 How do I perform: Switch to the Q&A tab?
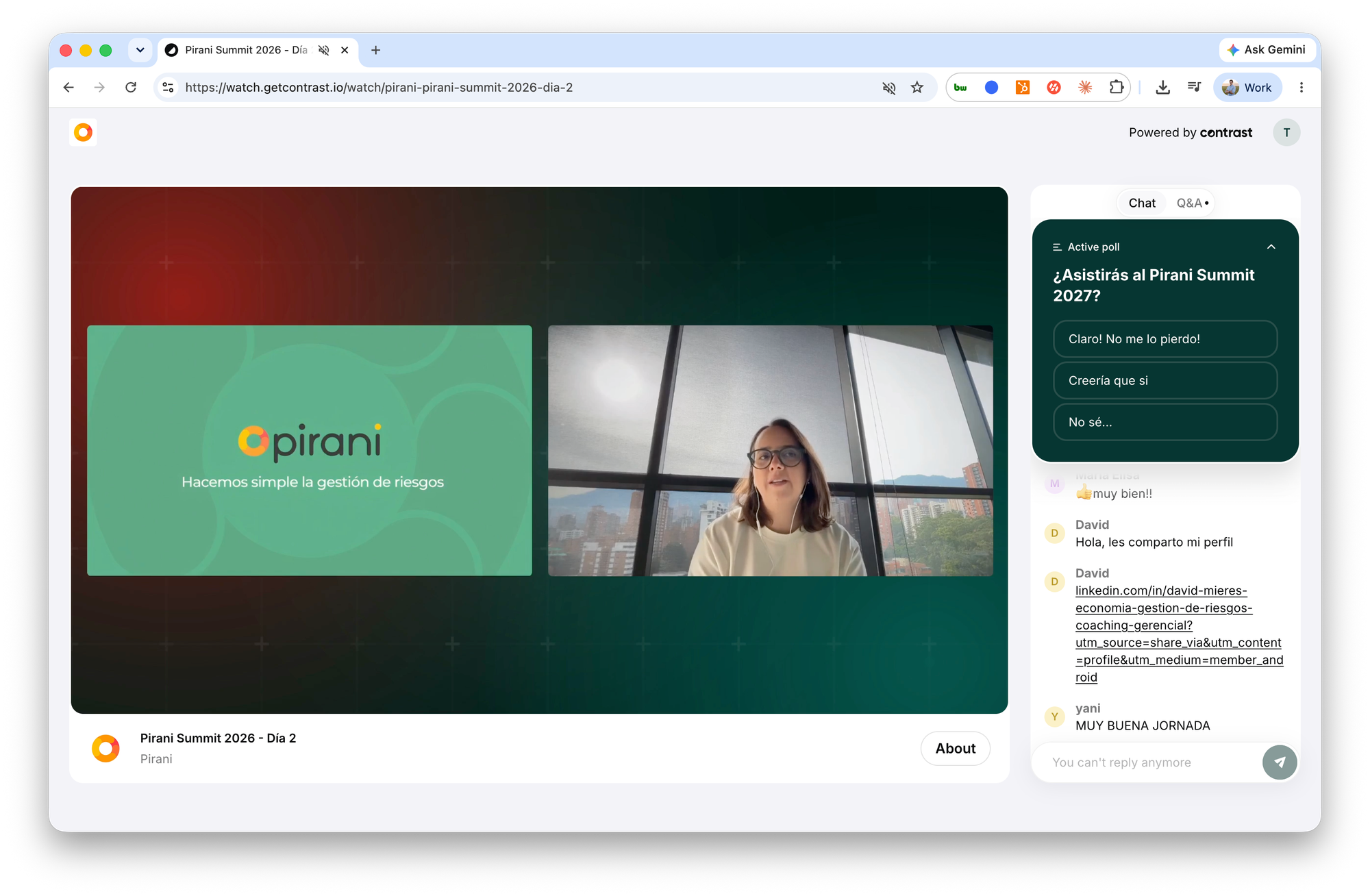[1192, 203]
